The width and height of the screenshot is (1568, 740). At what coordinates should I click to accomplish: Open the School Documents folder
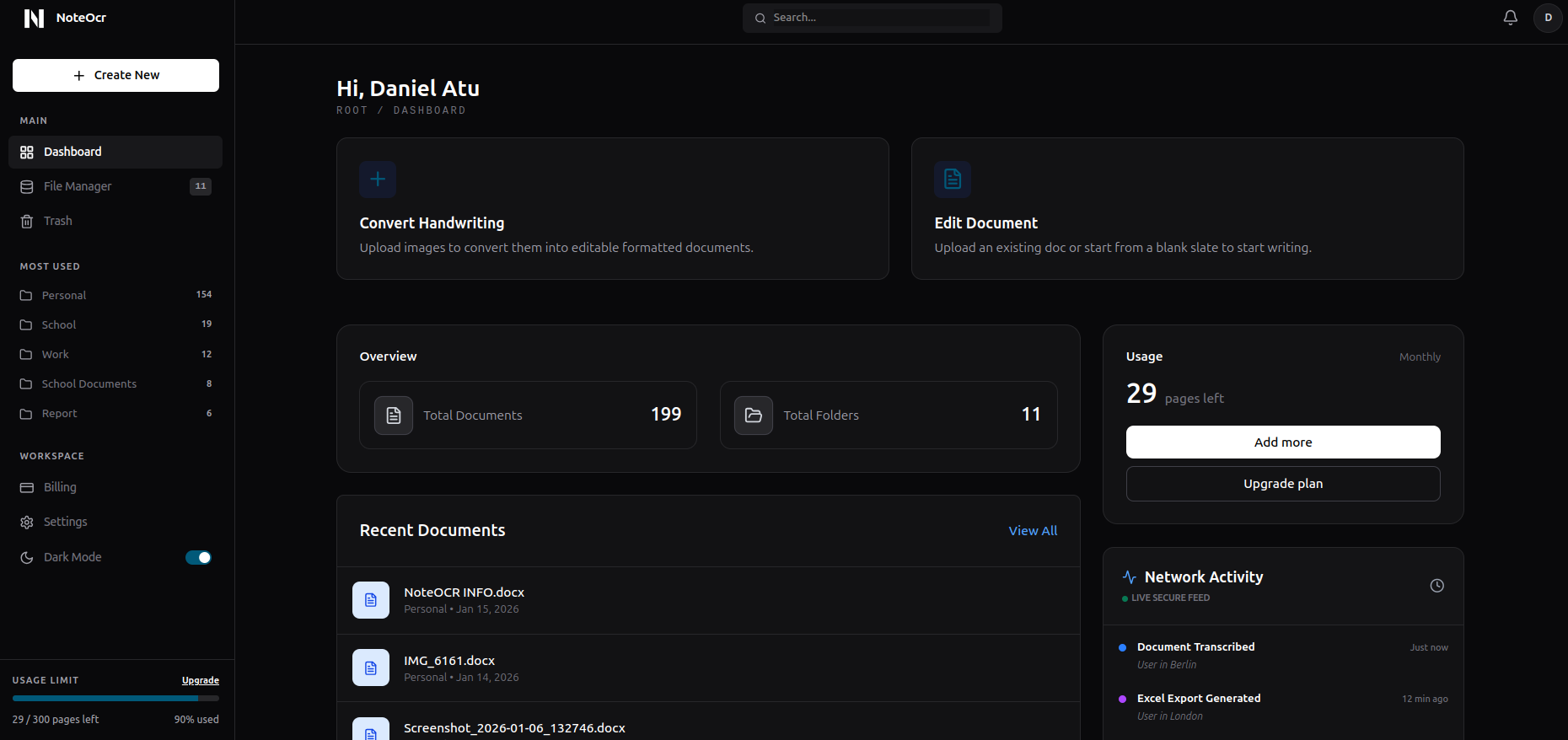click(115, 383)
